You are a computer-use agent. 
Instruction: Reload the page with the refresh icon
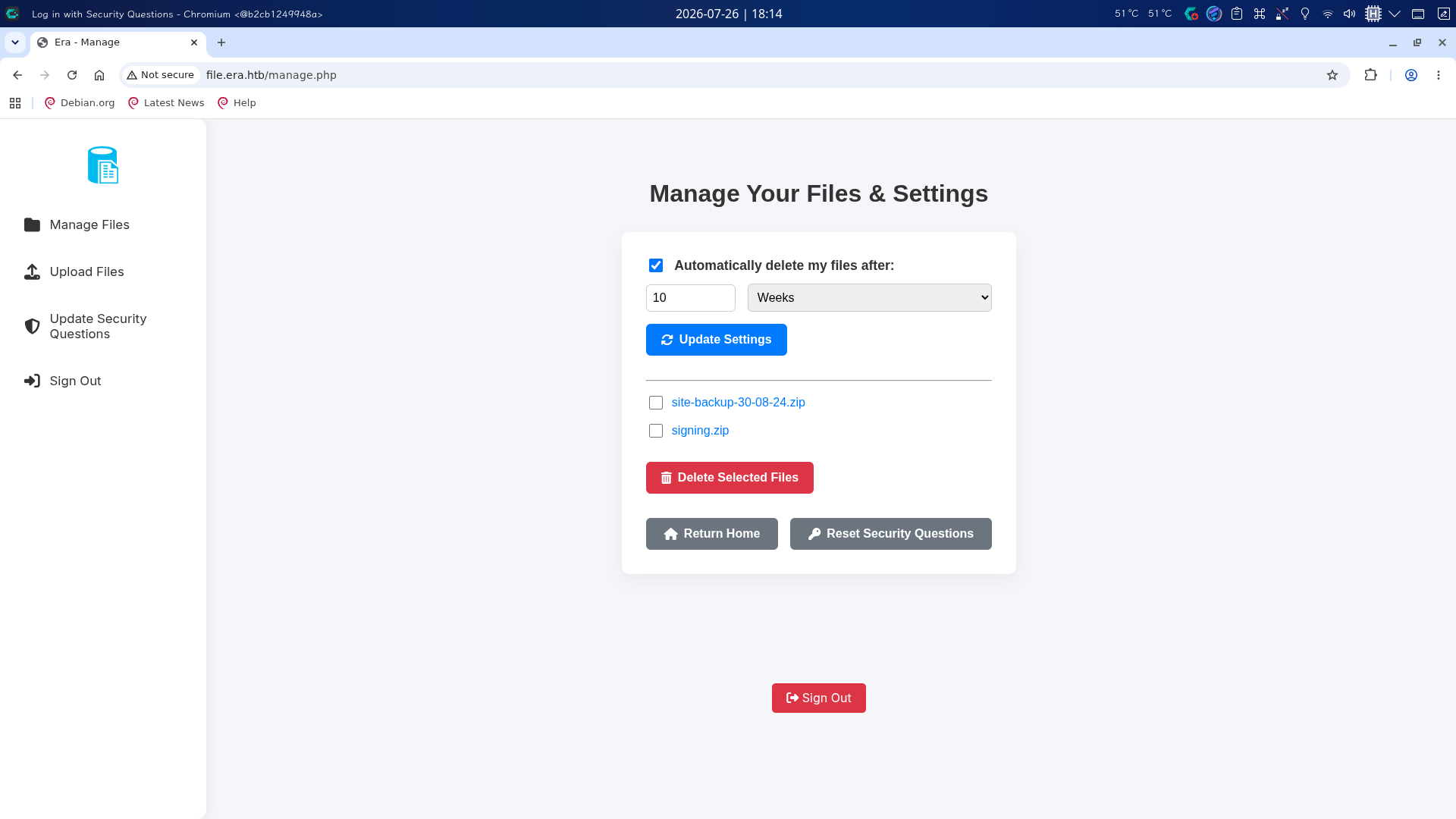pyautogui.click(x=72, y=75)
